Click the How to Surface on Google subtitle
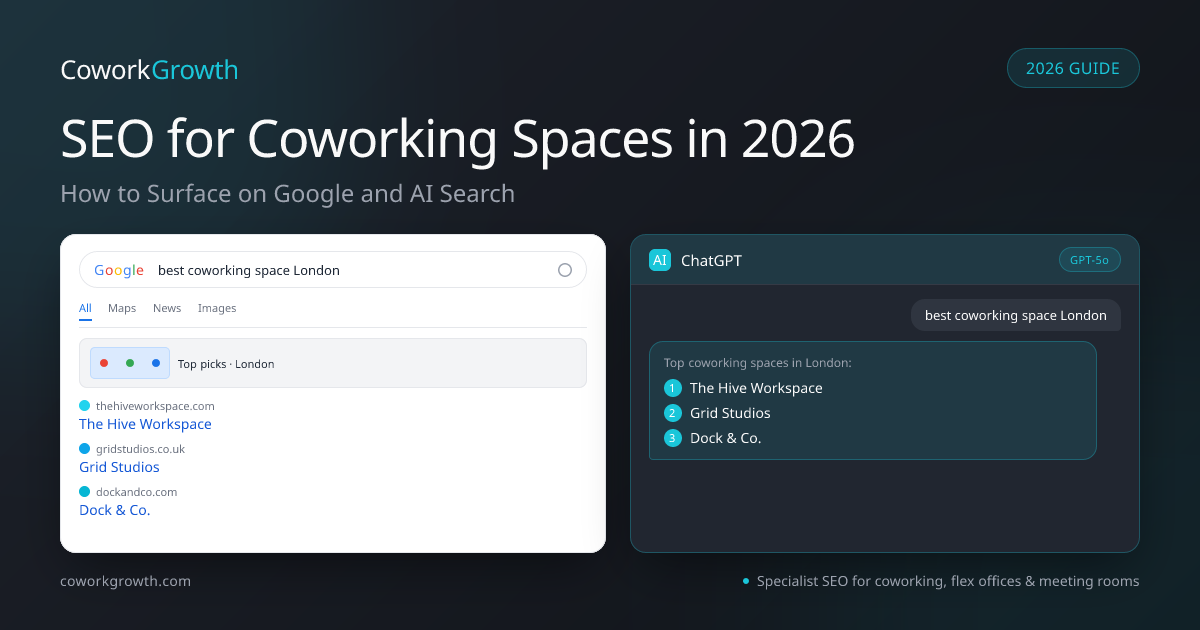 click(288, 193)
